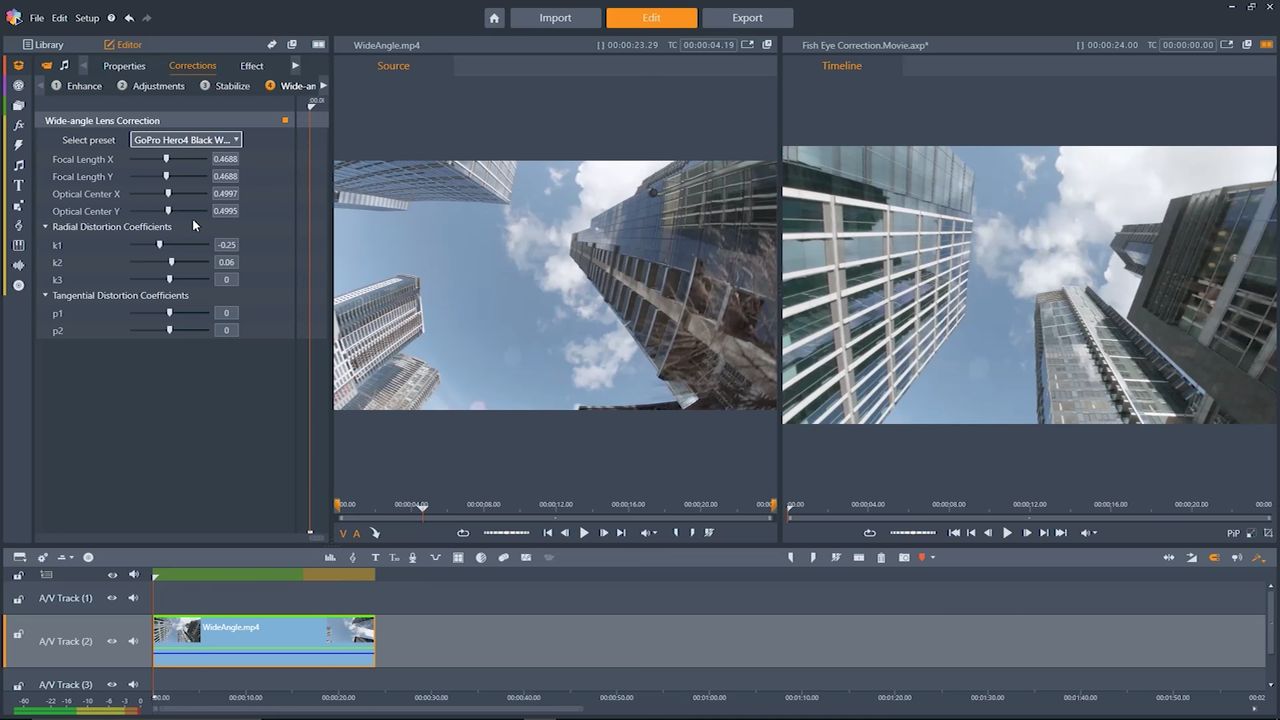Click the fx Effects sidebar icon
Screen dimensions: 1280x720
tap(18, 125)
